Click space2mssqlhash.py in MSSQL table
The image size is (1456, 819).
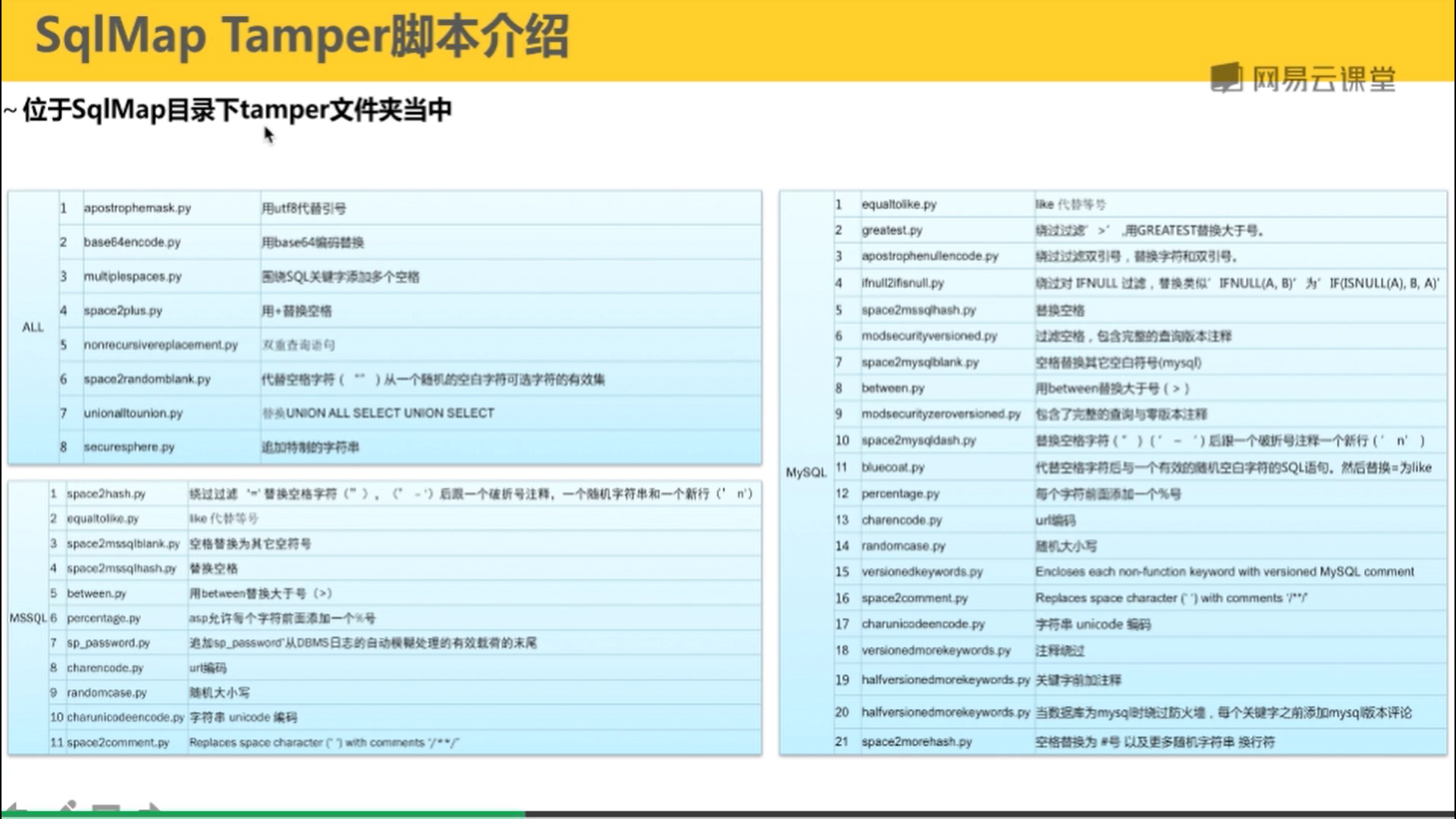121,568
